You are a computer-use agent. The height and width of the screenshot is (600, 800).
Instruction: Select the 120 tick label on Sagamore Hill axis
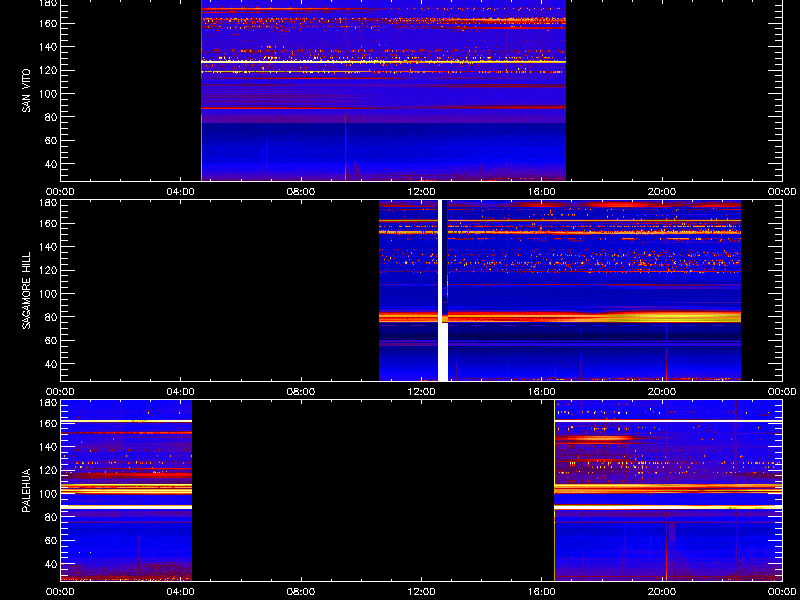pos(47,270)
